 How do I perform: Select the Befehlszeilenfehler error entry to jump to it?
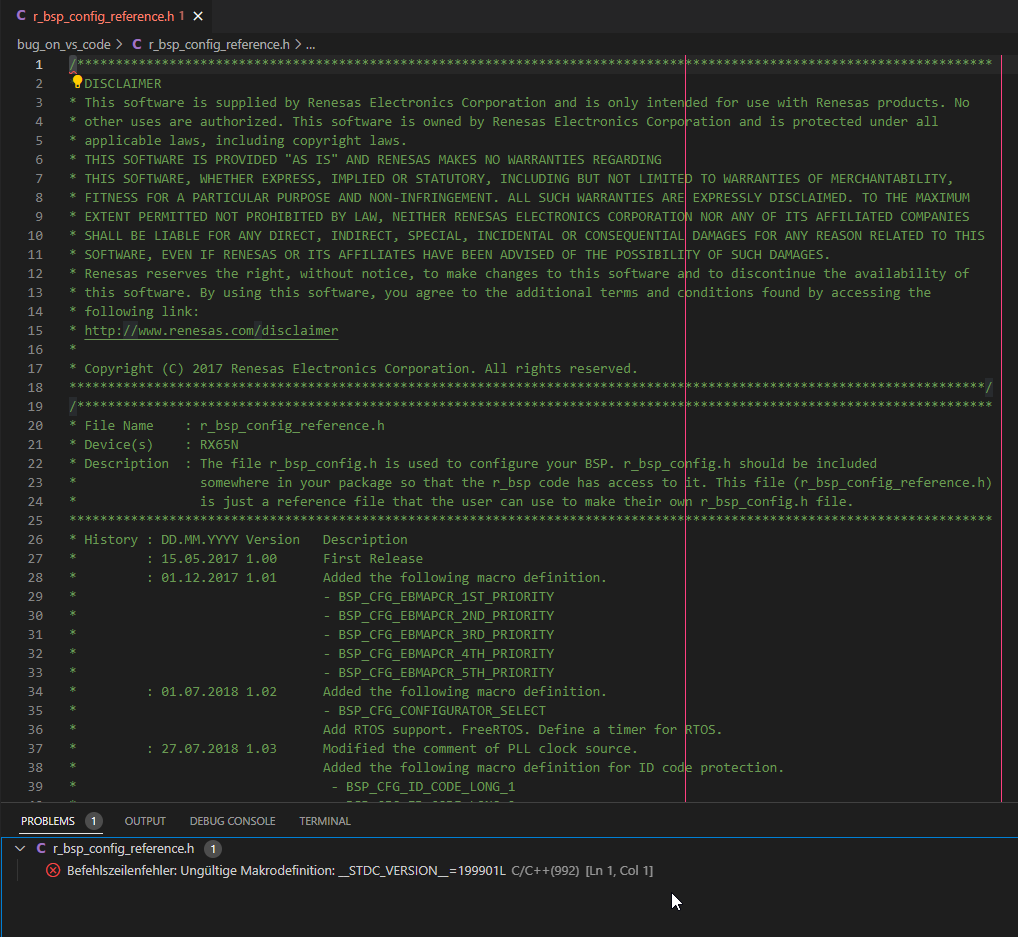click(300, 870)
